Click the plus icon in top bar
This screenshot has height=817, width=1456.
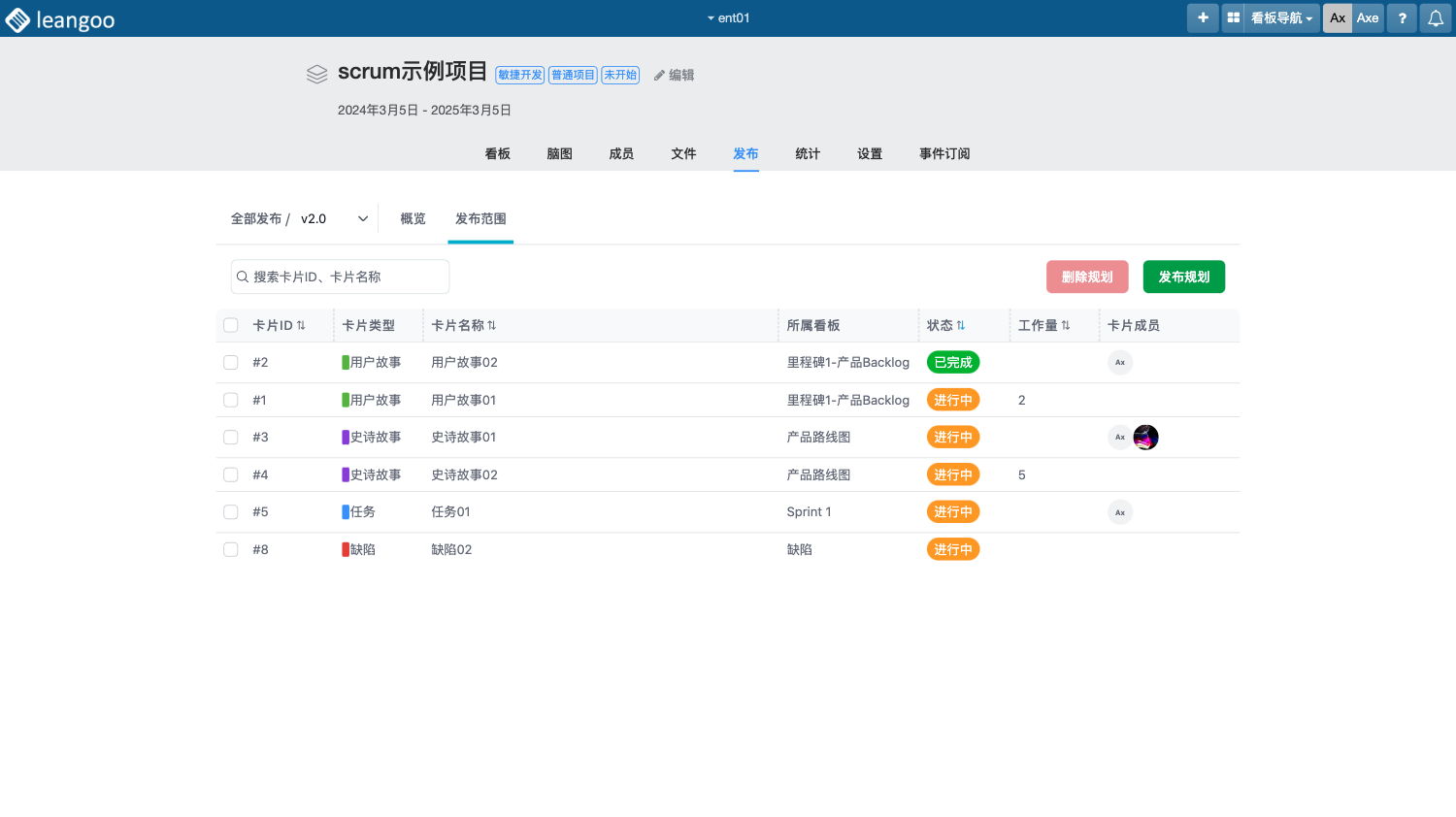pos(1203,17)
